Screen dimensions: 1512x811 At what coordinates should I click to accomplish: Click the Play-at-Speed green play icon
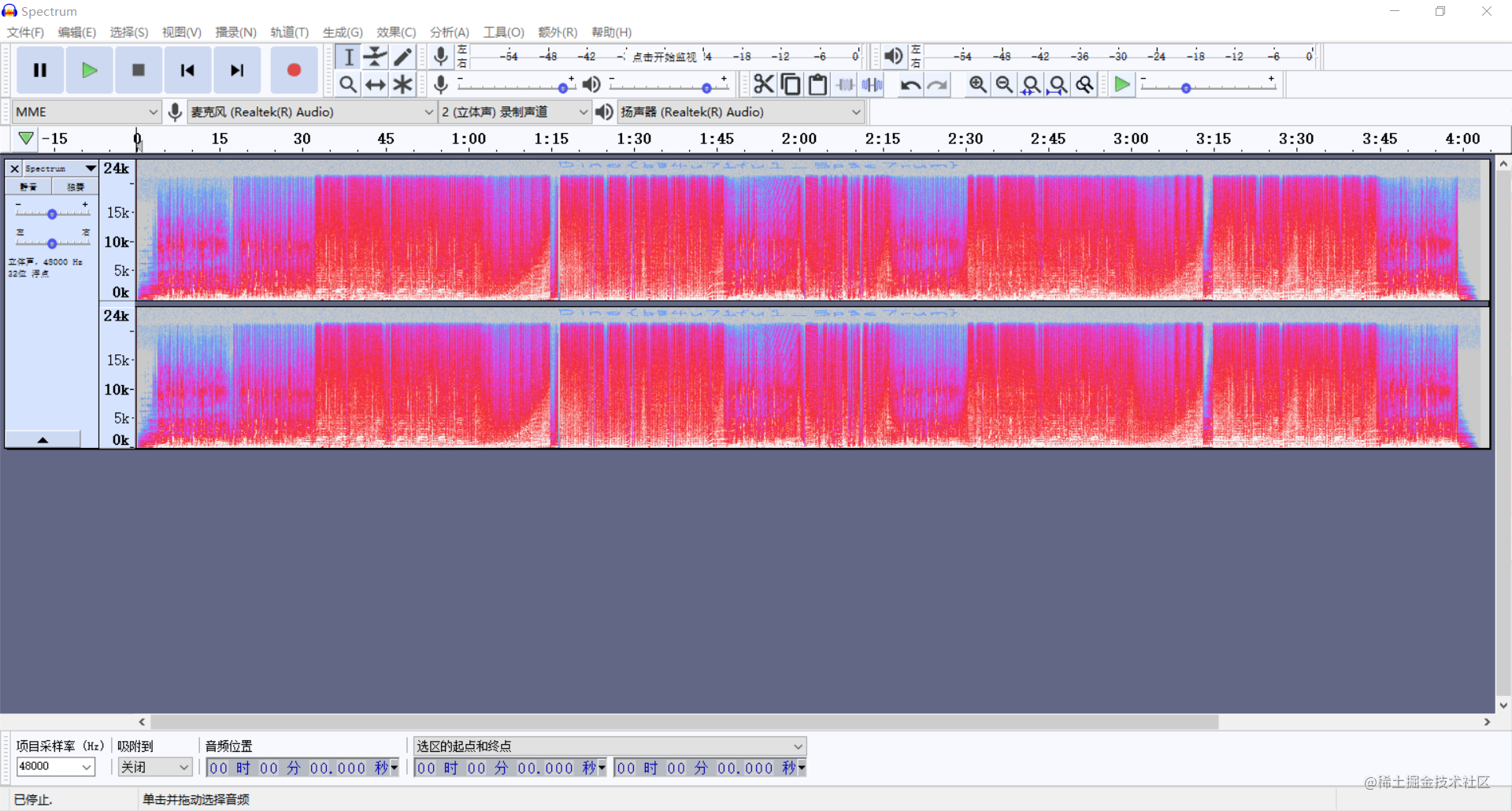click(1122, 84)
